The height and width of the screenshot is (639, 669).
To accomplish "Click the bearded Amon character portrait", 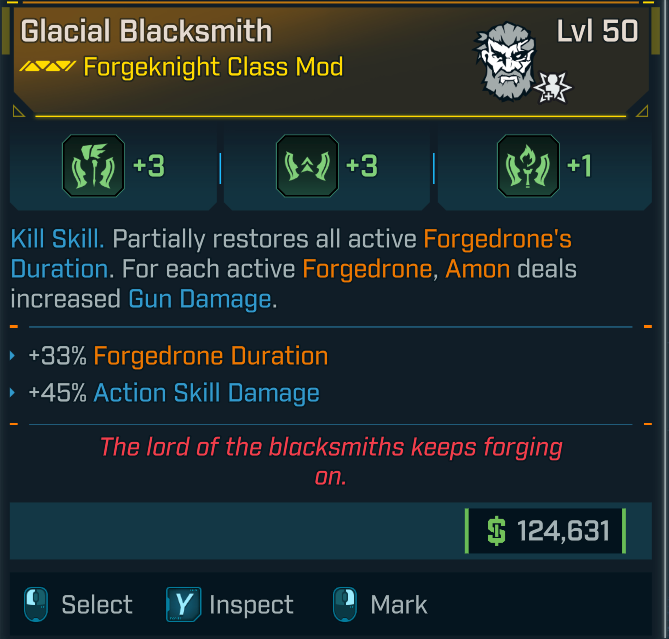I will 509,59.
